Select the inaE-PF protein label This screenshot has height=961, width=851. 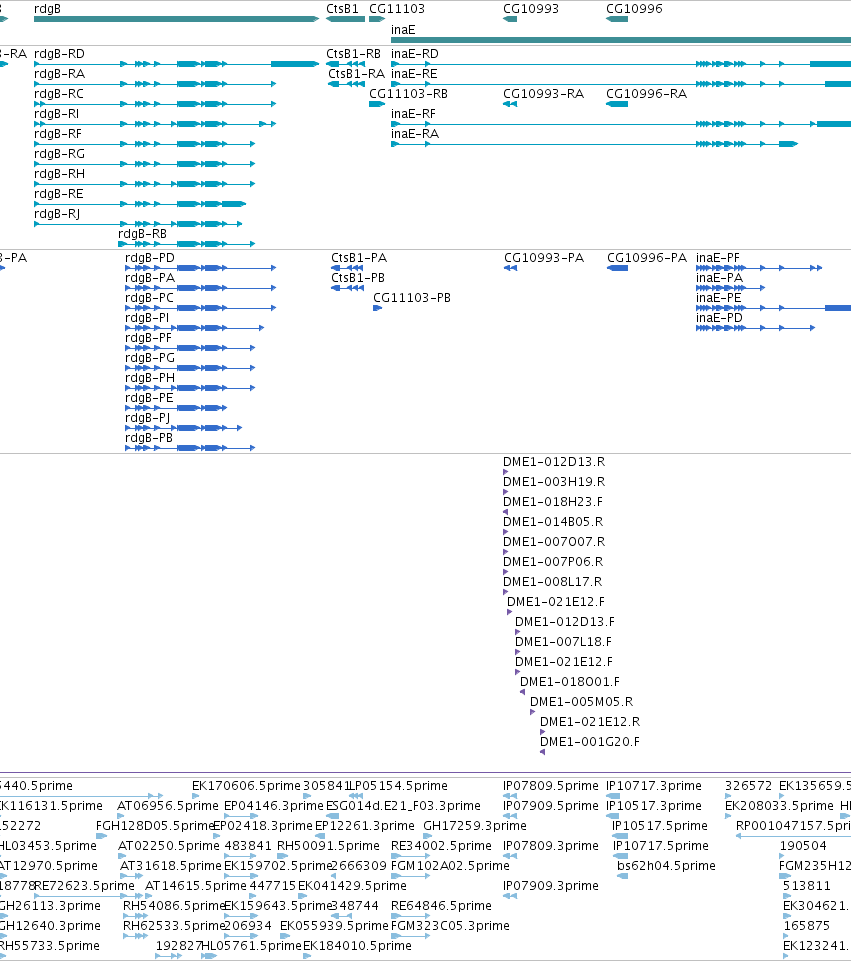pyautogui.click(x=718, y=258)
